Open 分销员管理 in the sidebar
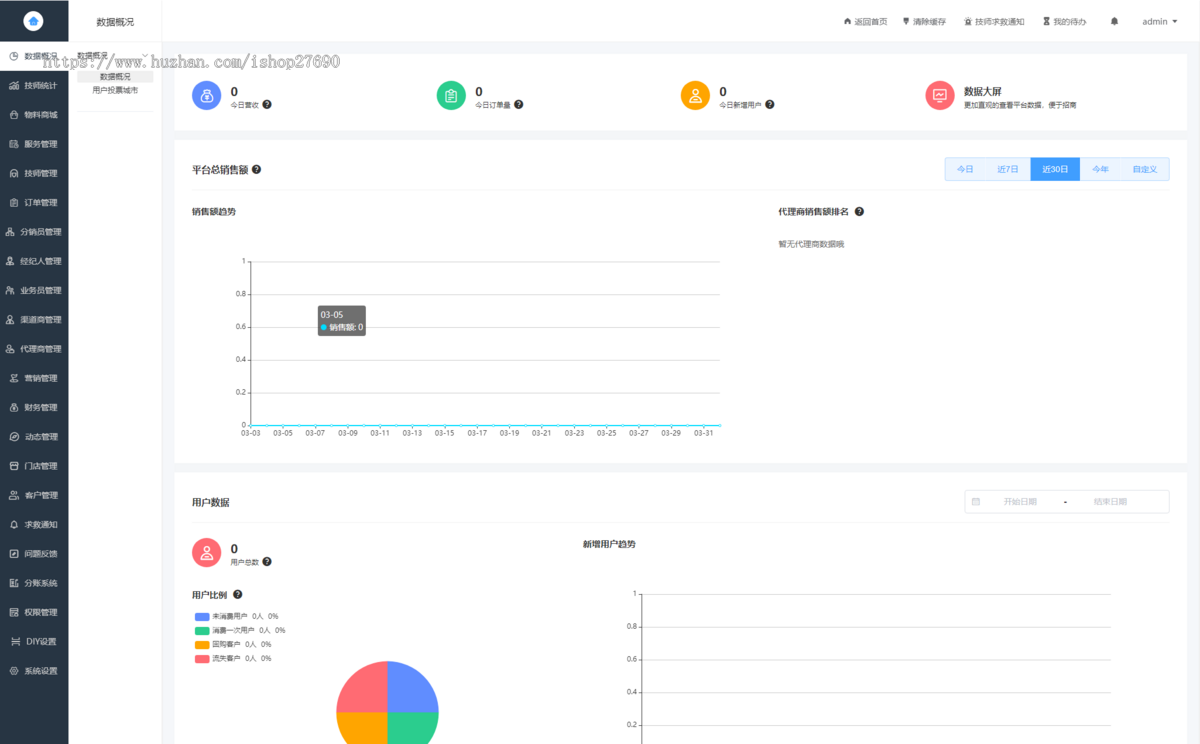Screen dimensions: 1200x744 34,232
